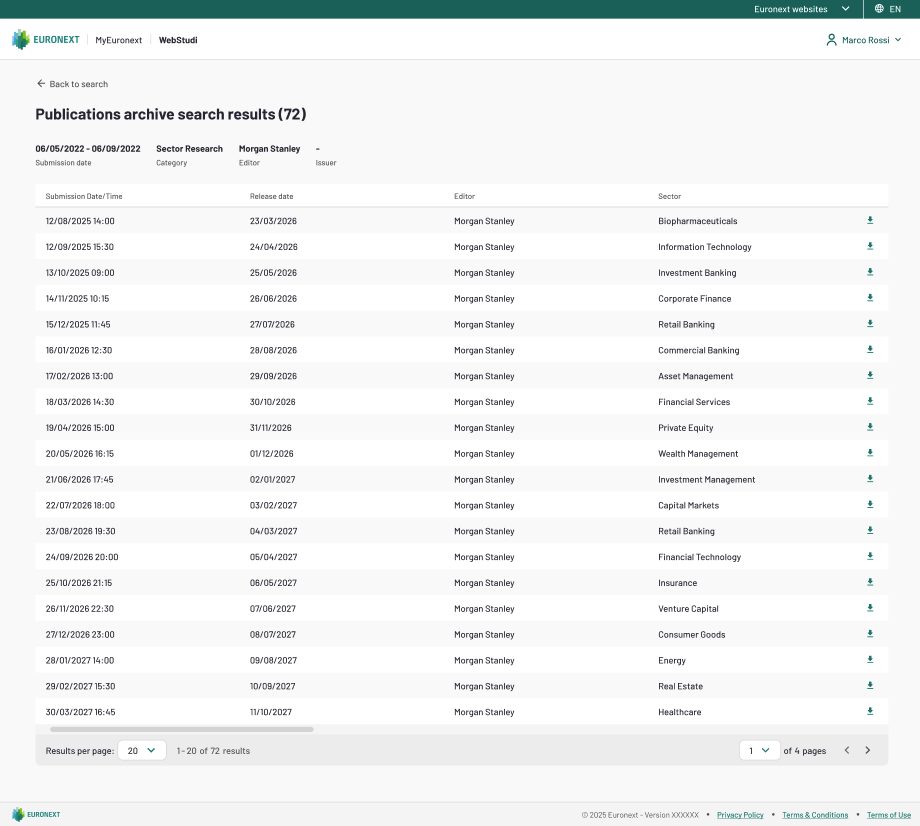Open the WebStudi header item
The height and width of the screenshot is (826, 920).
click(178, 40)
